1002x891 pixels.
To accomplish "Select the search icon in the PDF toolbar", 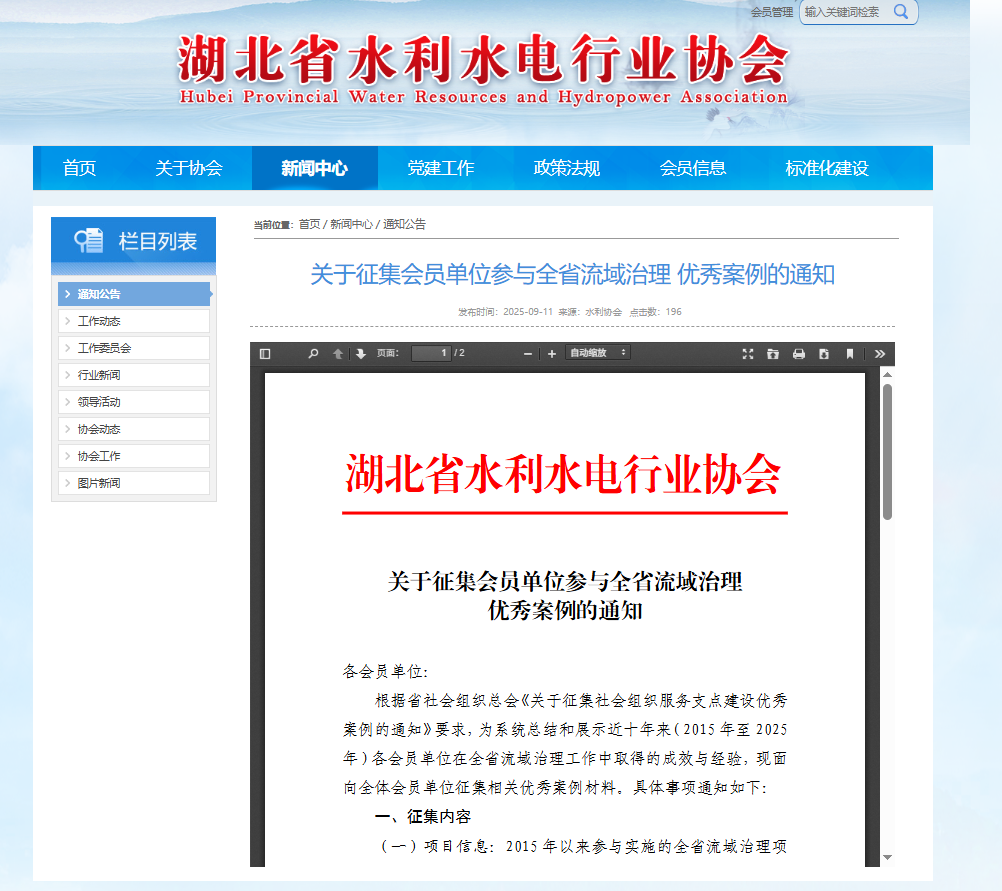I will click(x=313, y=353).
